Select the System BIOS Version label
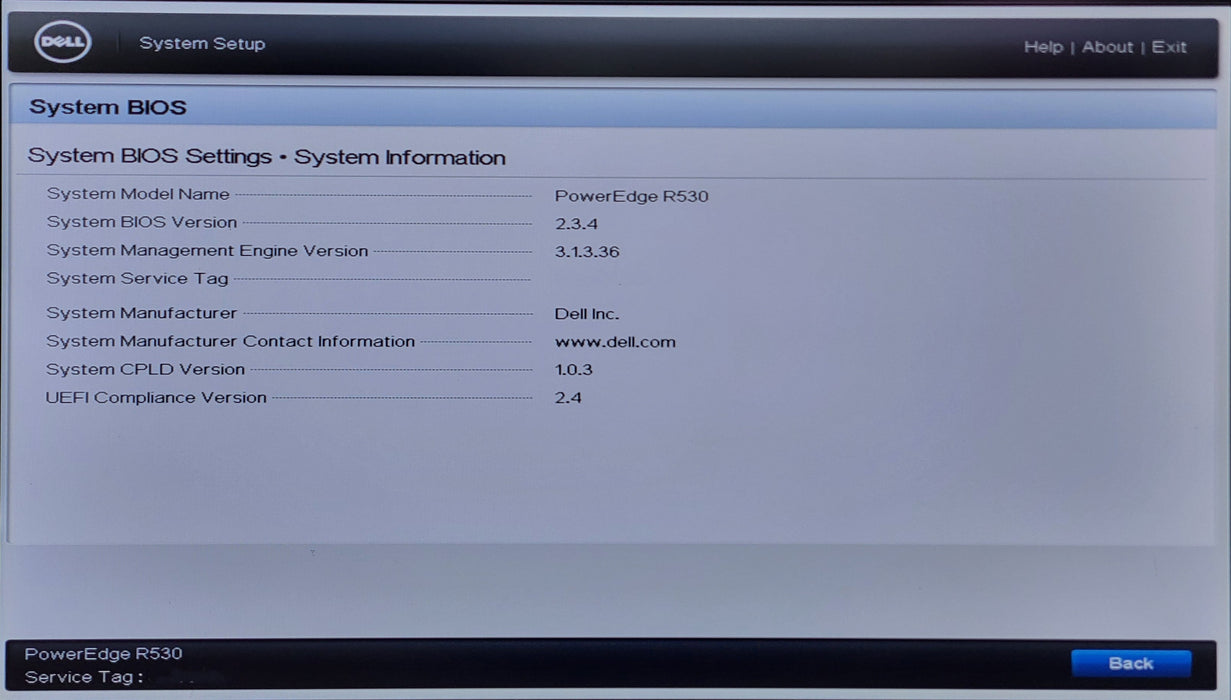Screen dimensions: 1231x700 click(142, 222)
